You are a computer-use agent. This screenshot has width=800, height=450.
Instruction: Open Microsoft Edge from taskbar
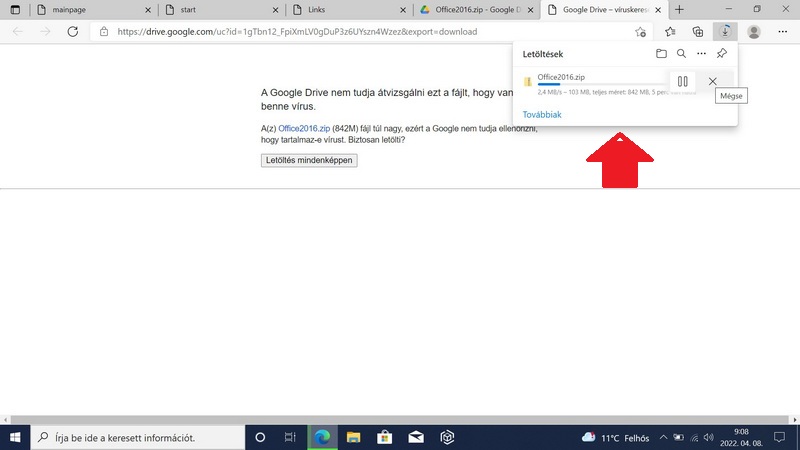322,437
